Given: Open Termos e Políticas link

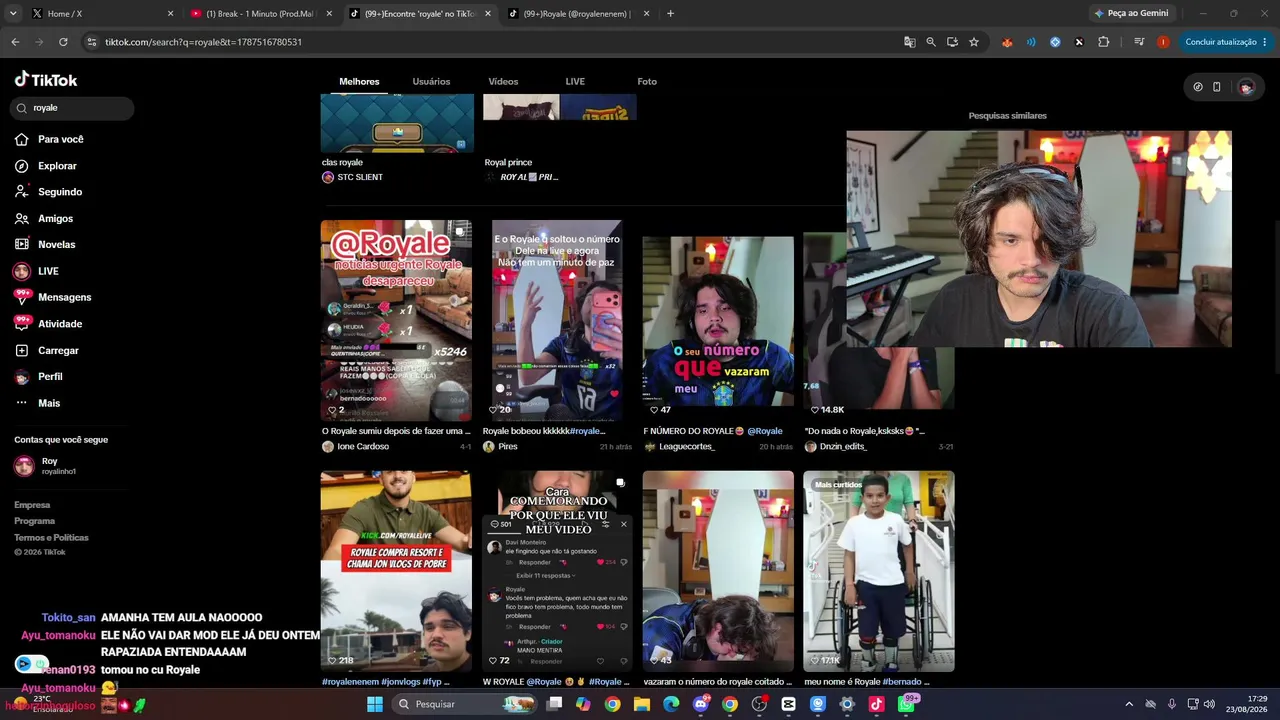Looking at the screenshot, I should click(x=51, y=537).
